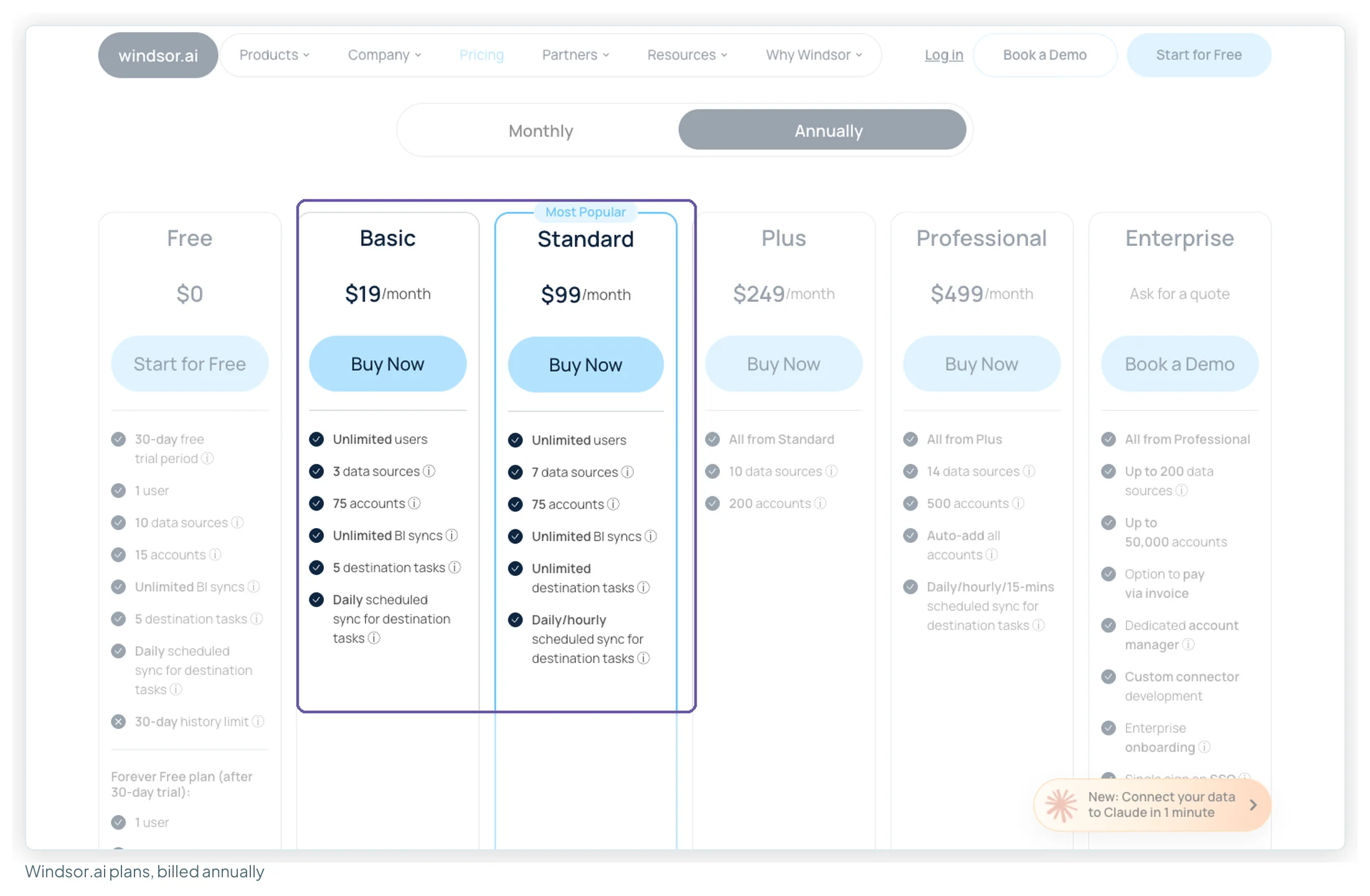
Task: Click the All from Standard feature text
Action: tap(782, 439)
